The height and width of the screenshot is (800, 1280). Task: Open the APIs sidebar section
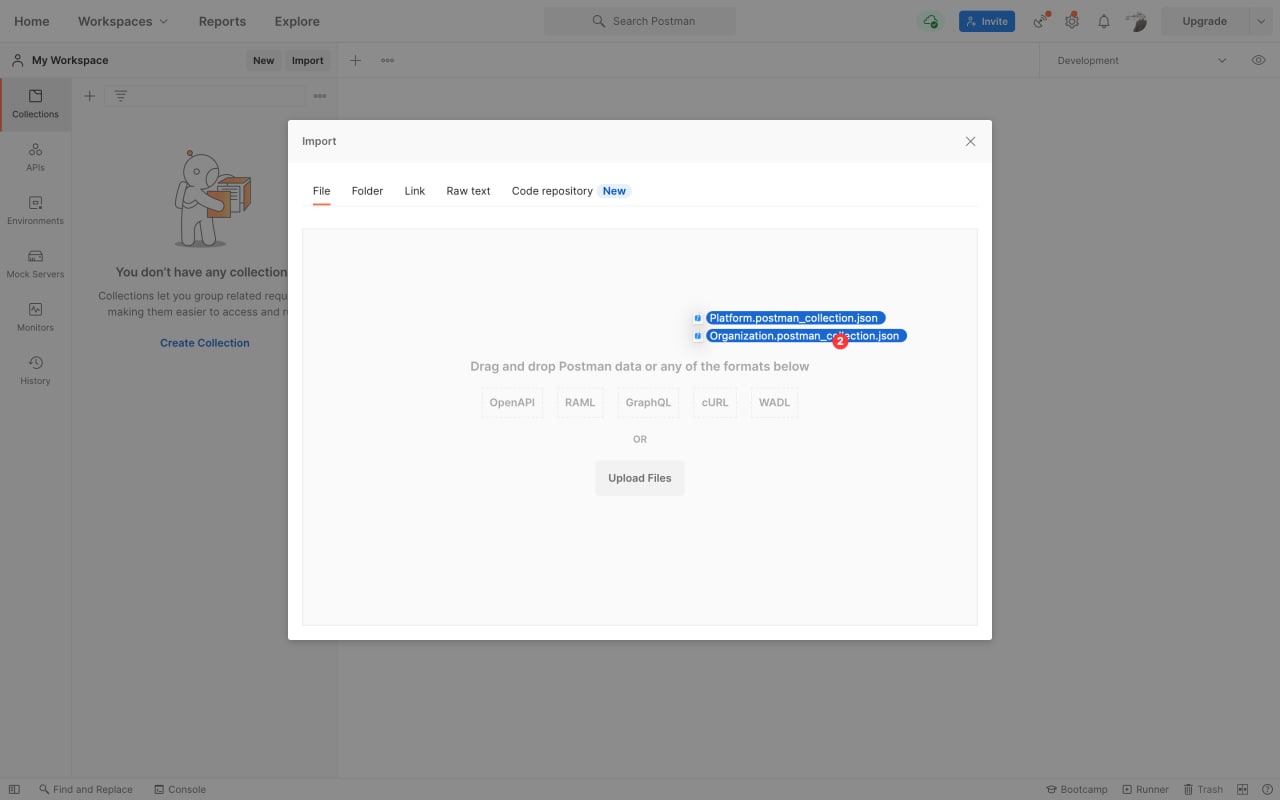[x=35, y=157]
